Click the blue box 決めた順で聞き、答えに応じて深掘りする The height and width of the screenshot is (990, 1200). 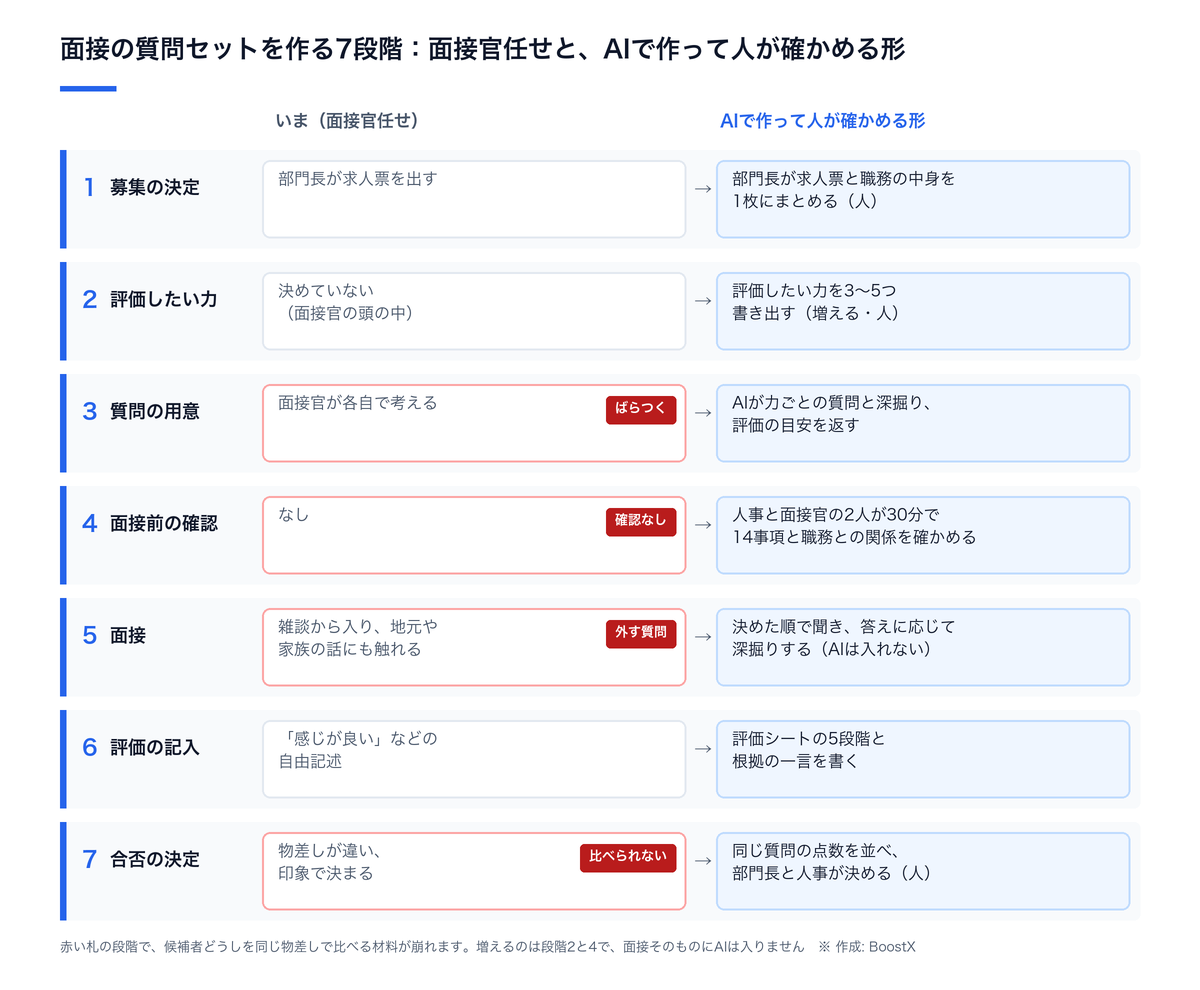pos(923,647)
